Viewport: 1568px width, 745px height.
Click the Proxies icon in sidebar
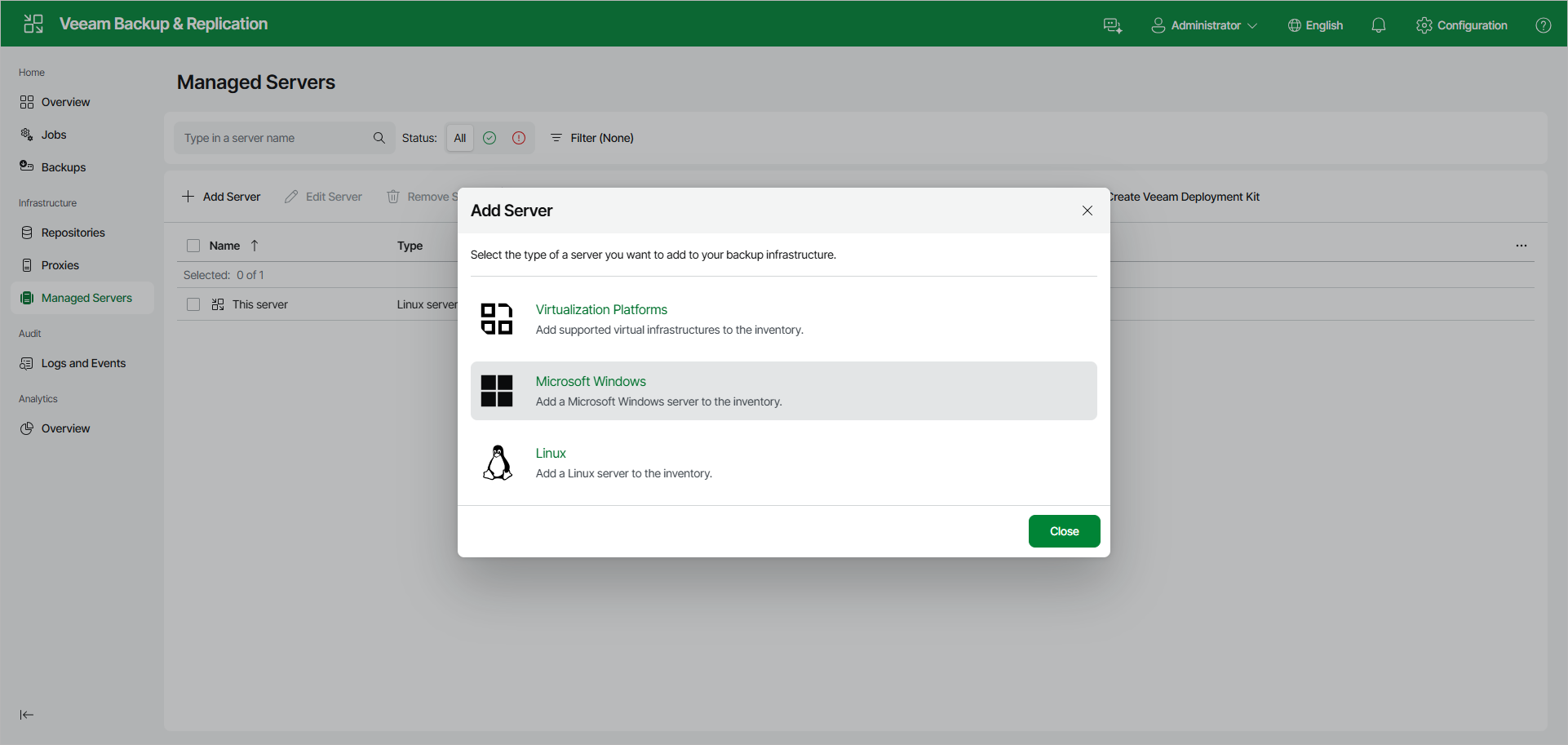point(27,265)
